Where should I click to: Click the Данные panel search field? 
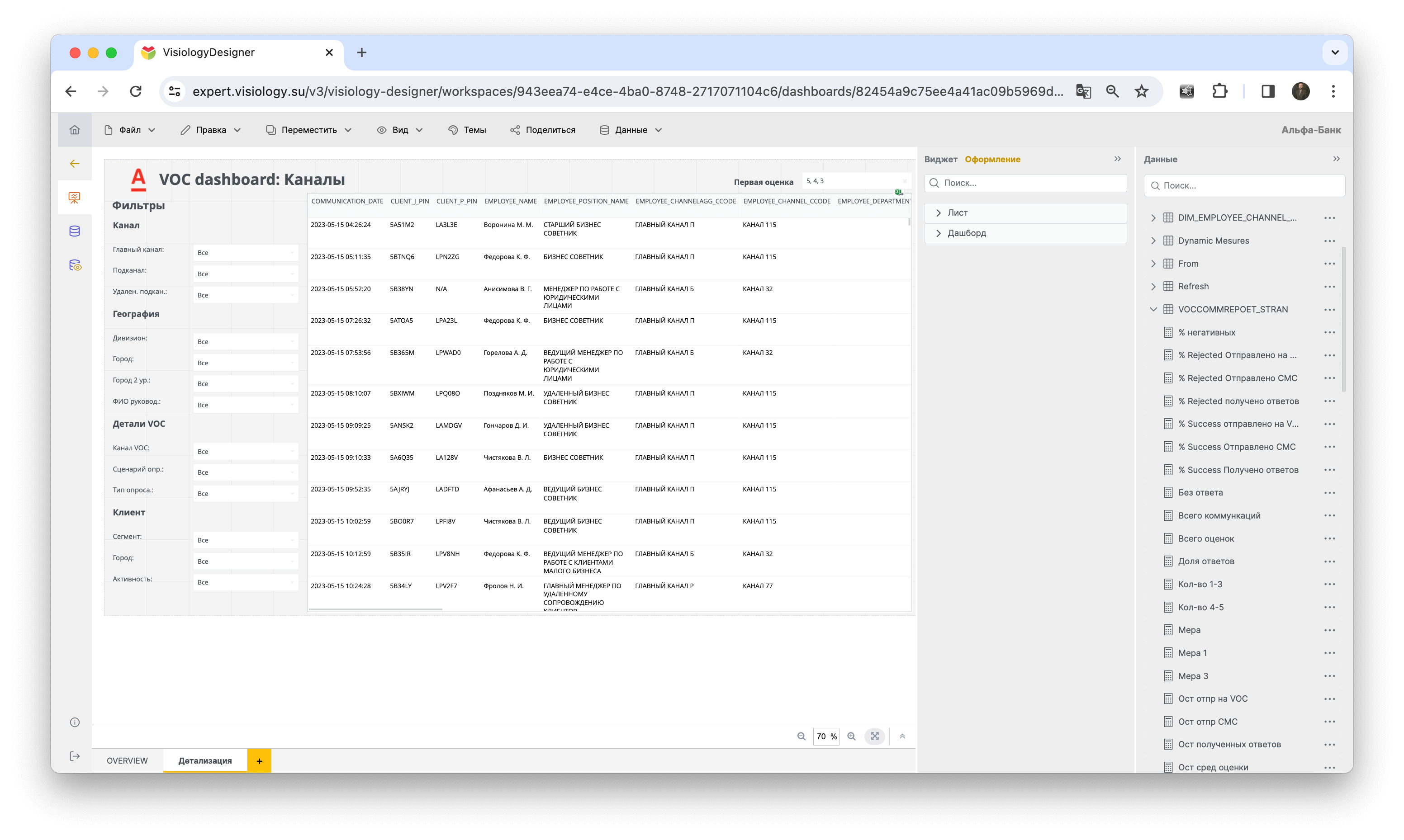click(1244, 186)
